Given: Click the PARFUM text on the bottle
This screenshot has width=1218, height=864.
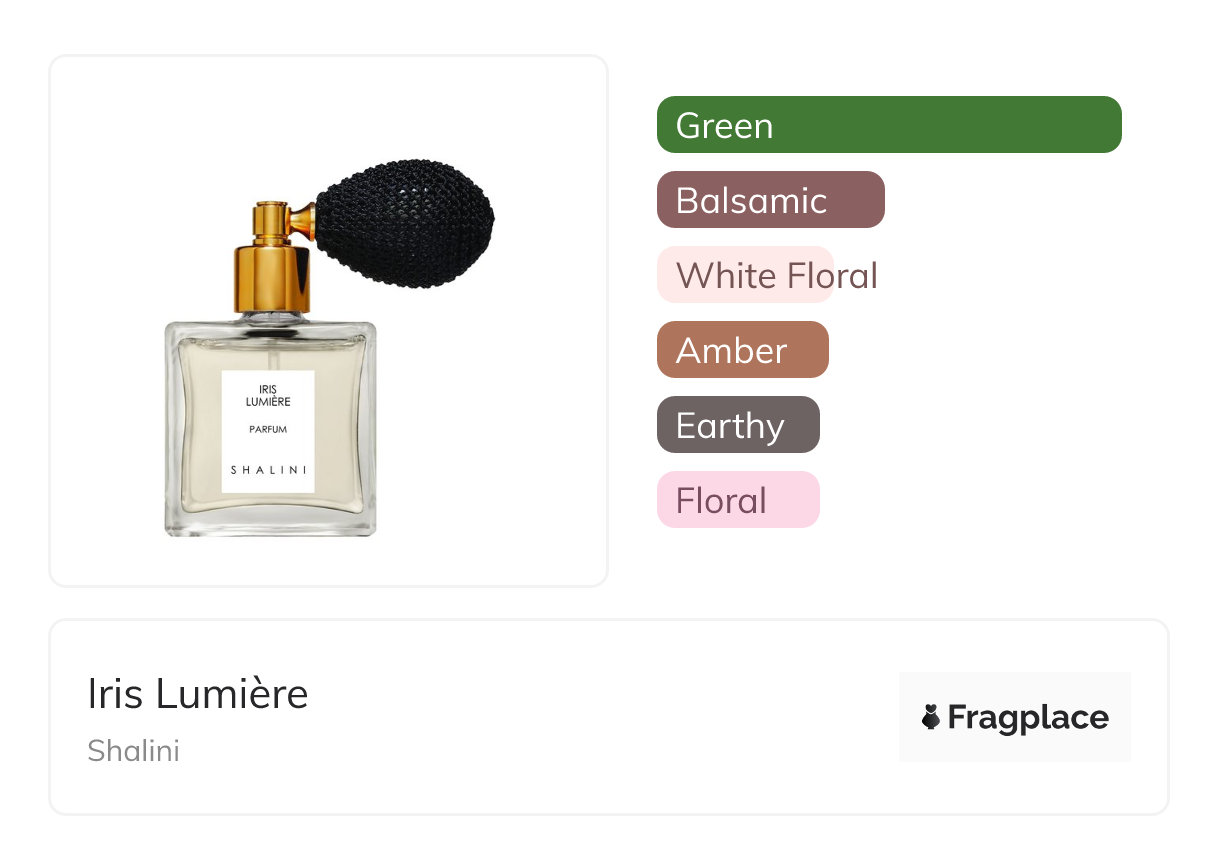Looking at the screenshot, I should [268, 429].
